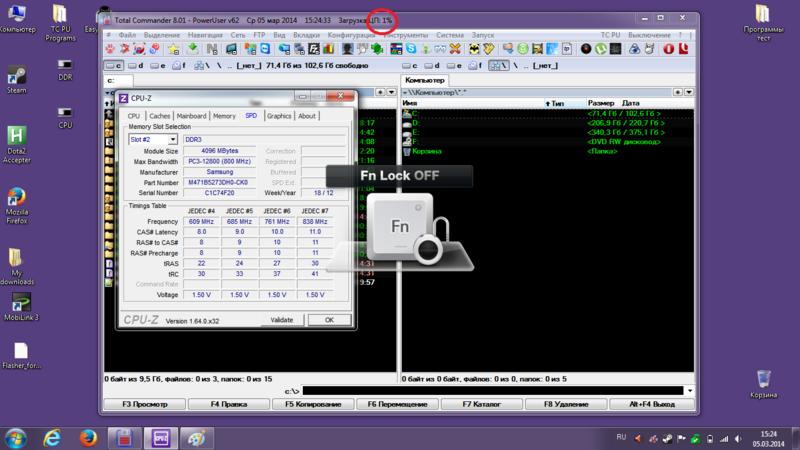Click OK in the CPU-Z window

[x=329, y=320]
